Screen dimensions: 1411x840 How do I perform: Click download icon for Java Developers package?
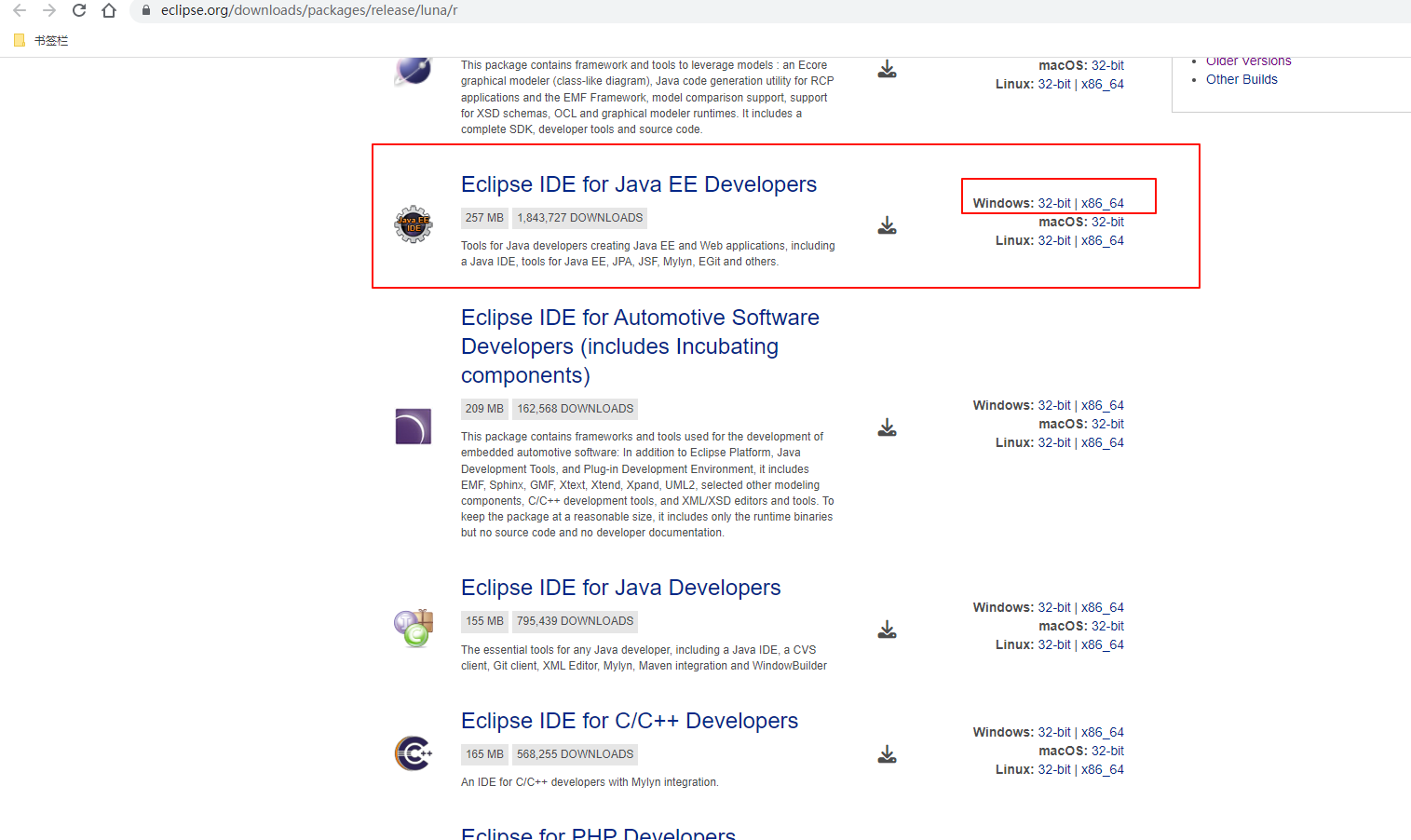point(887,630)
